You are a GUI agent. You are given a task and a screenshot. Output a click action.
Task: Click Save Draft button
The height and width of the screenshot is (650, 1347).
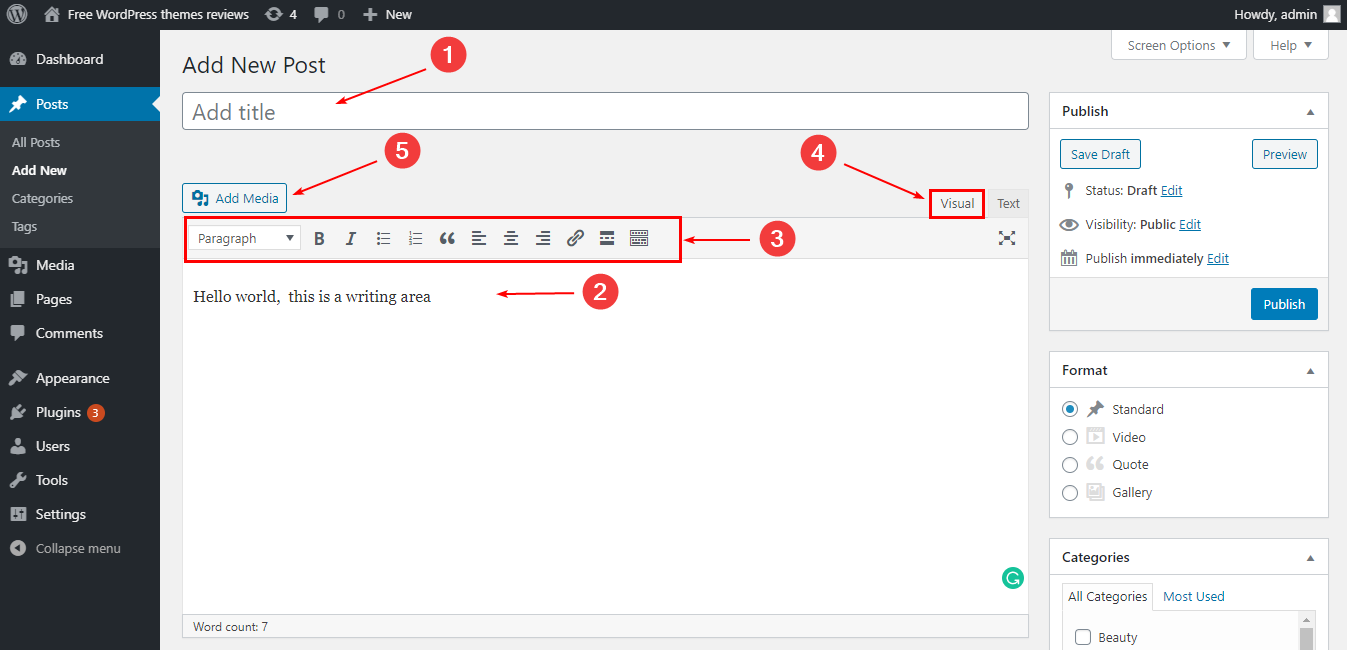tap(1100, 154)
